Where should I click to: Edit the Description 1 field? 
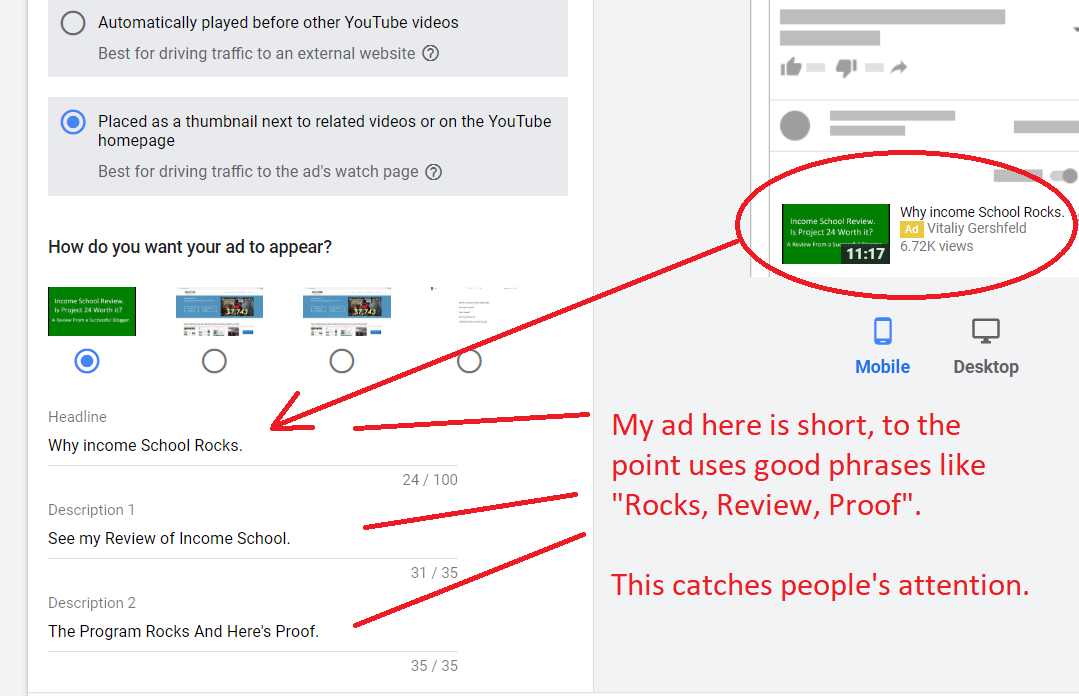pos(253,538)
